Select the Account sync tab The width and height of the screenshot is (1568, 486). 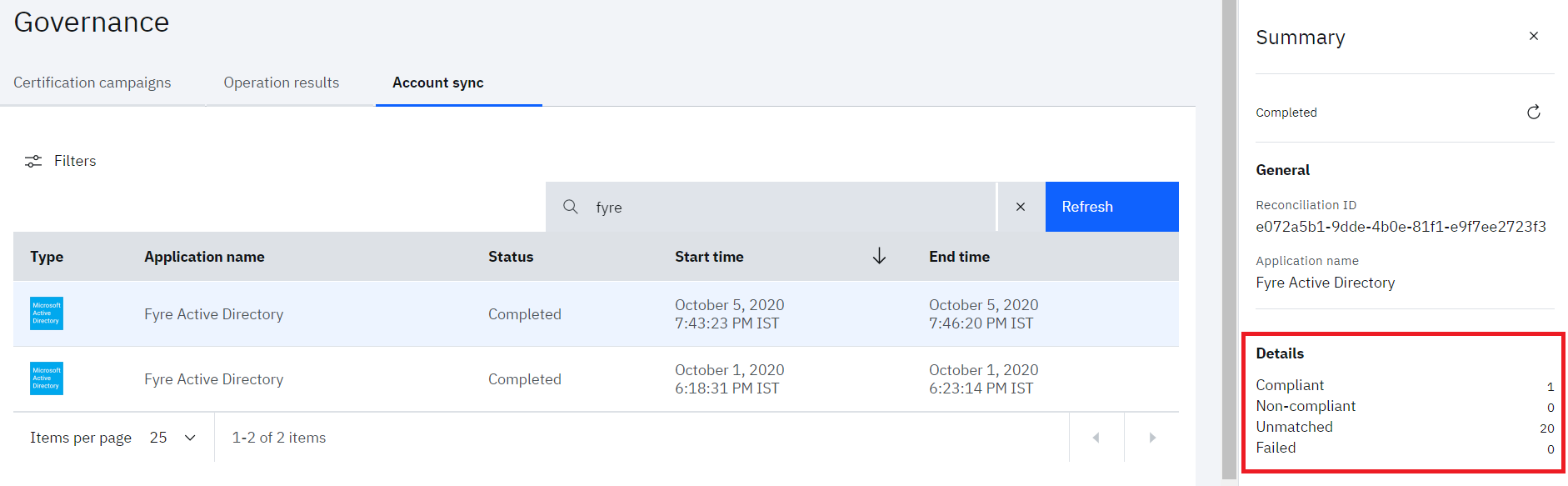pos(438,83)
